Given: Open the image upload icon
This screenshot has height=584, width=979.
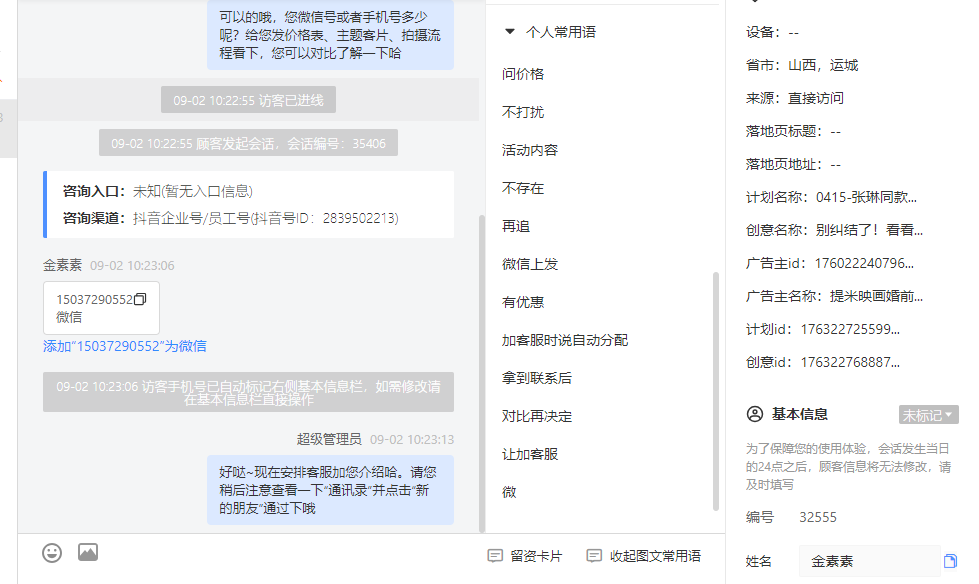Looking at the screenshot, I should click(x=88, y=552).
